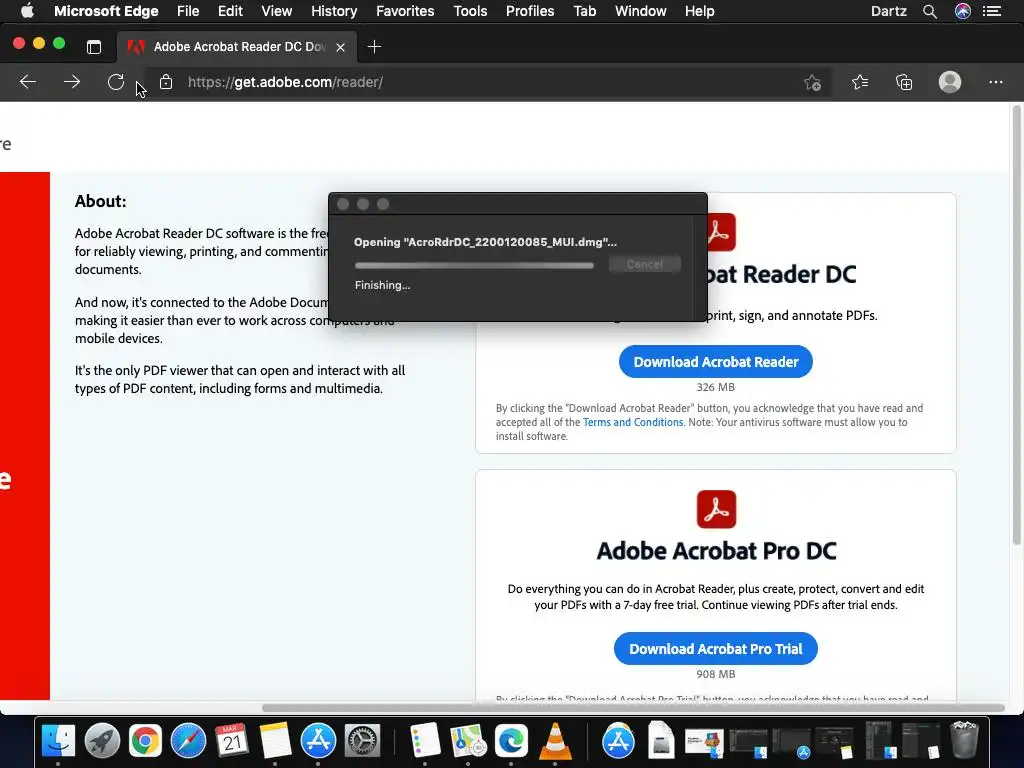Open the Microsoft Edge menu
The width and height of the screenshot is (1024, 768).
pyautogui.click(x=106, y=11)
